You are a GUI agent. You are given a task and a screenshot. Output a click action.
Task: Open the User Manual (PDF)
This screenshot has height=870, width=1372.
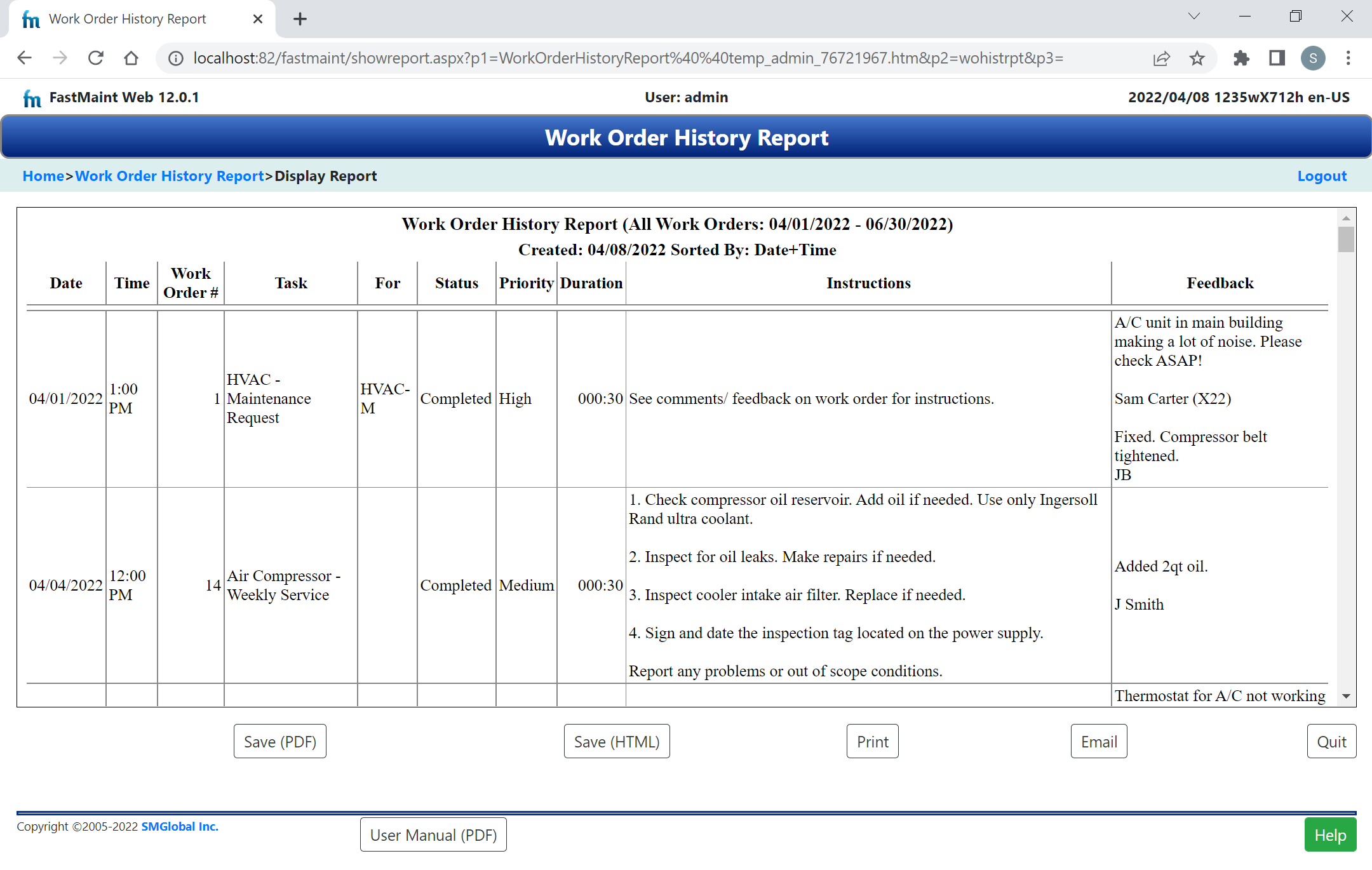coord(433,834)
